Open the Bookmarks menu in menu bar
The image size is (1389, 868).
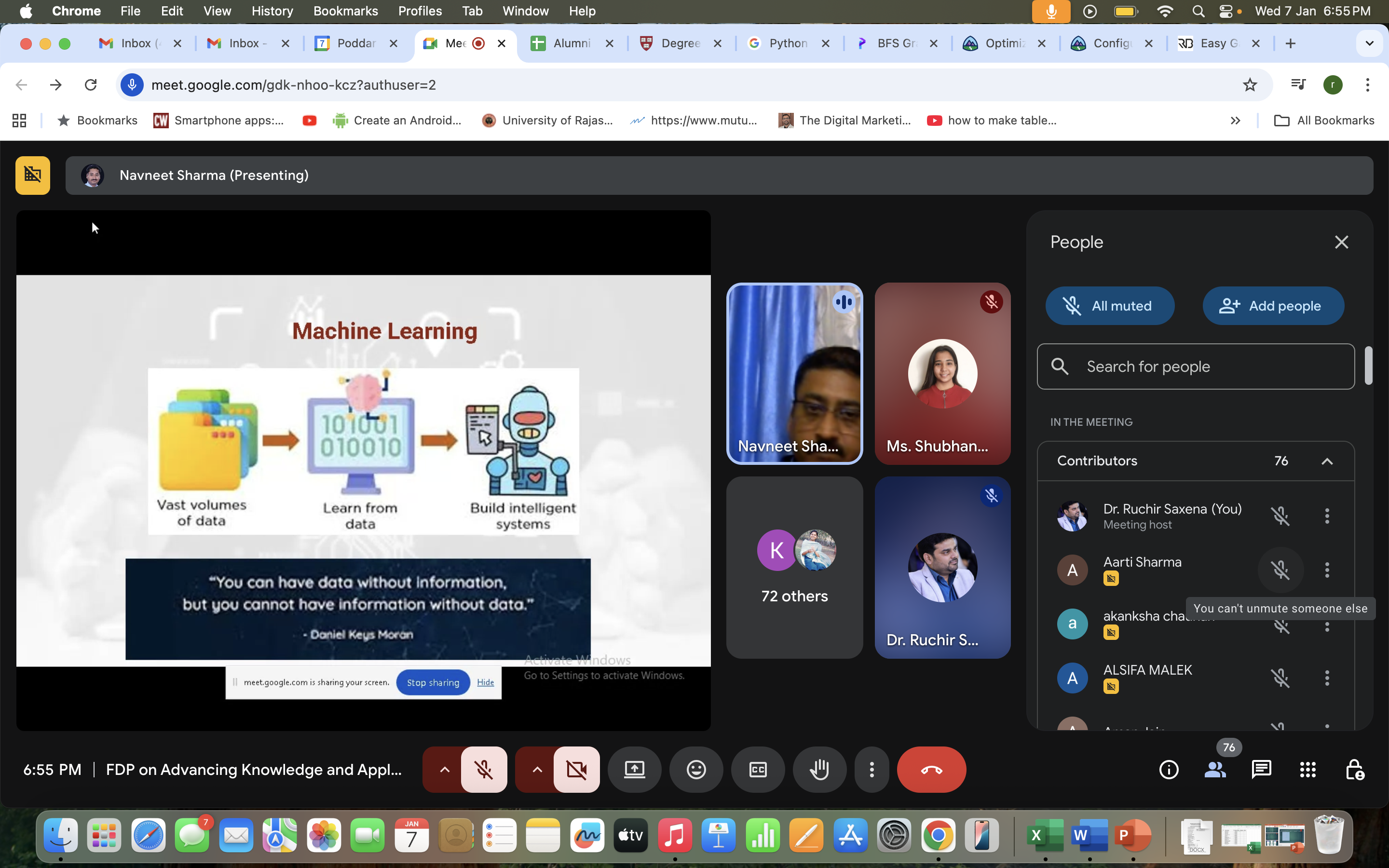(345, 11)
